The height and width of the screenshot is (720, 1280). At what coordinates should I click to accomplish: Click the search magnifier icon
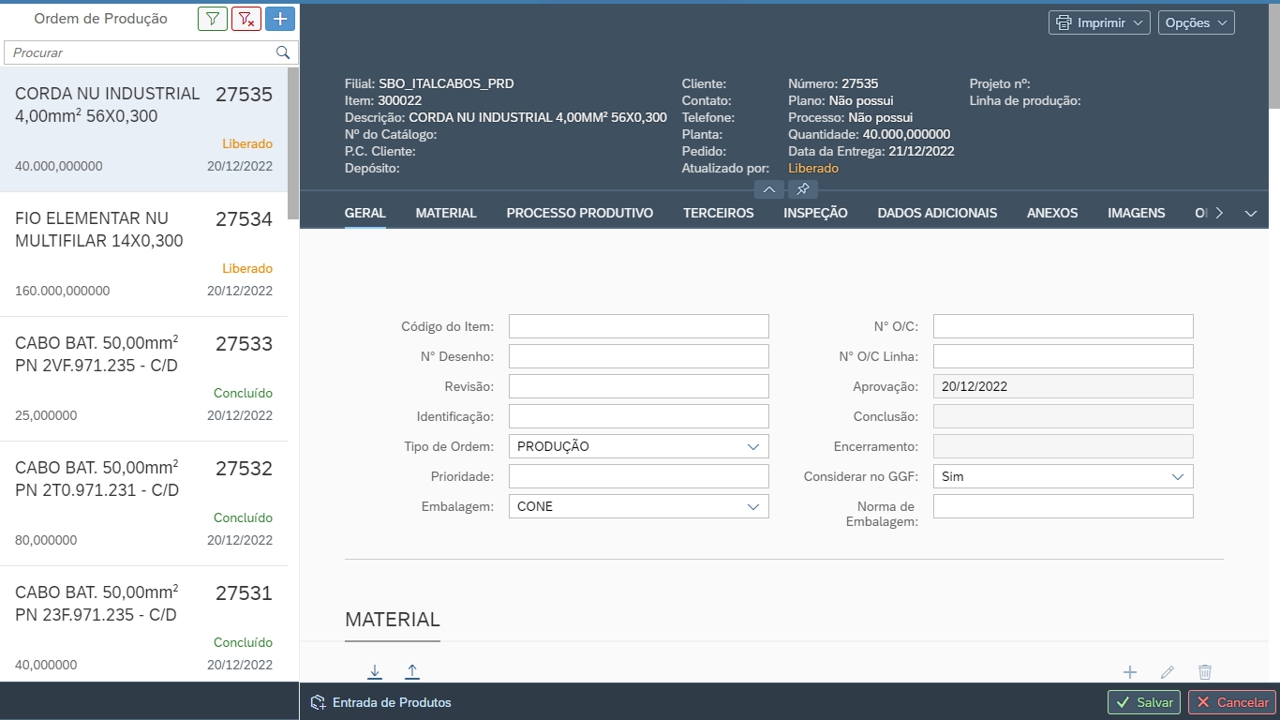click(283, 53)
